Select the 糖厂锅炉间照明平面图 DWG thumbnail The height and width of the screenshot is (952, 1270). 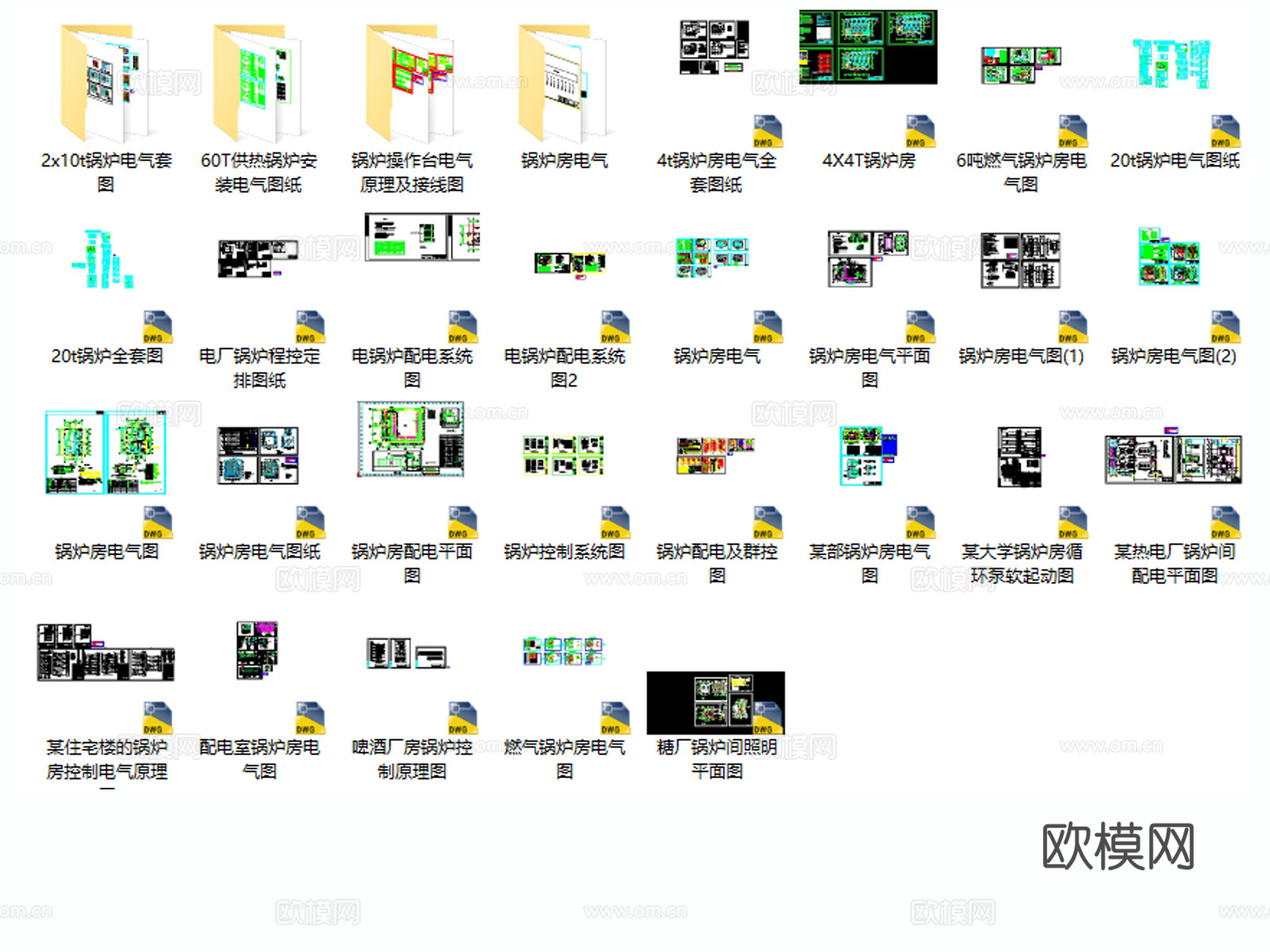[716, 703]
